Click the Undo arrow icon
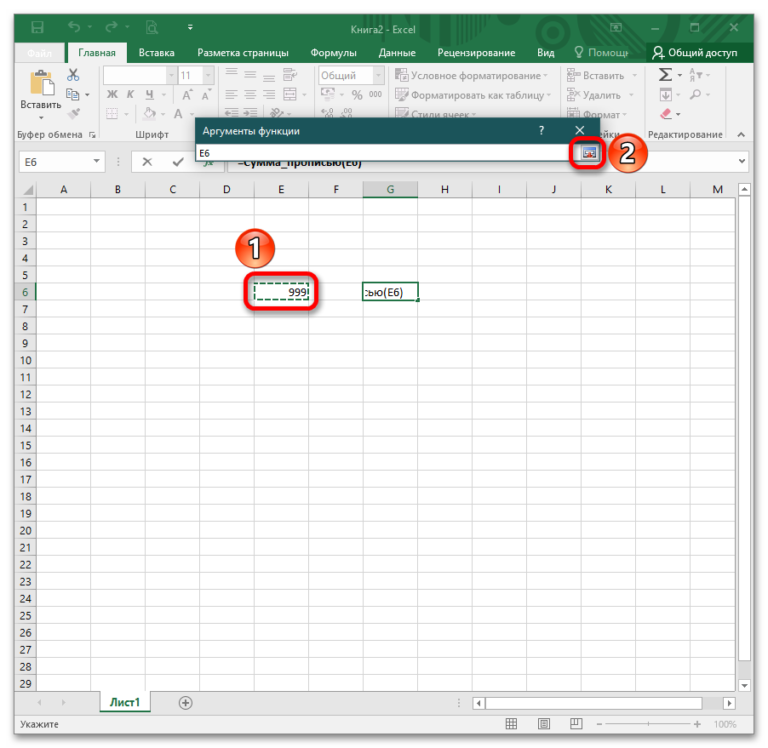This screenshot has height=748, width=768. pos(74,26)
